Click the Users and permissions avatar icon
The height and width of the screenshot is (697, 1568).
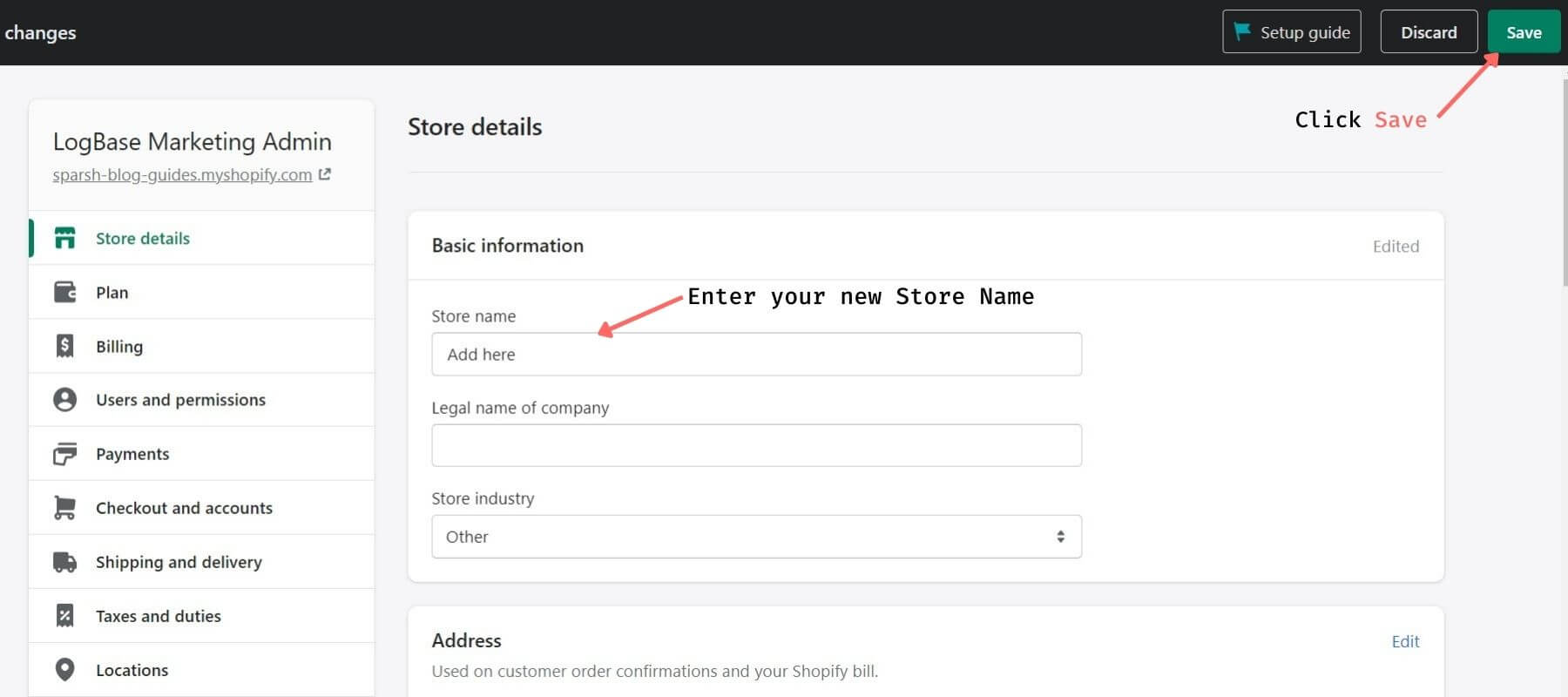(64, 400)
